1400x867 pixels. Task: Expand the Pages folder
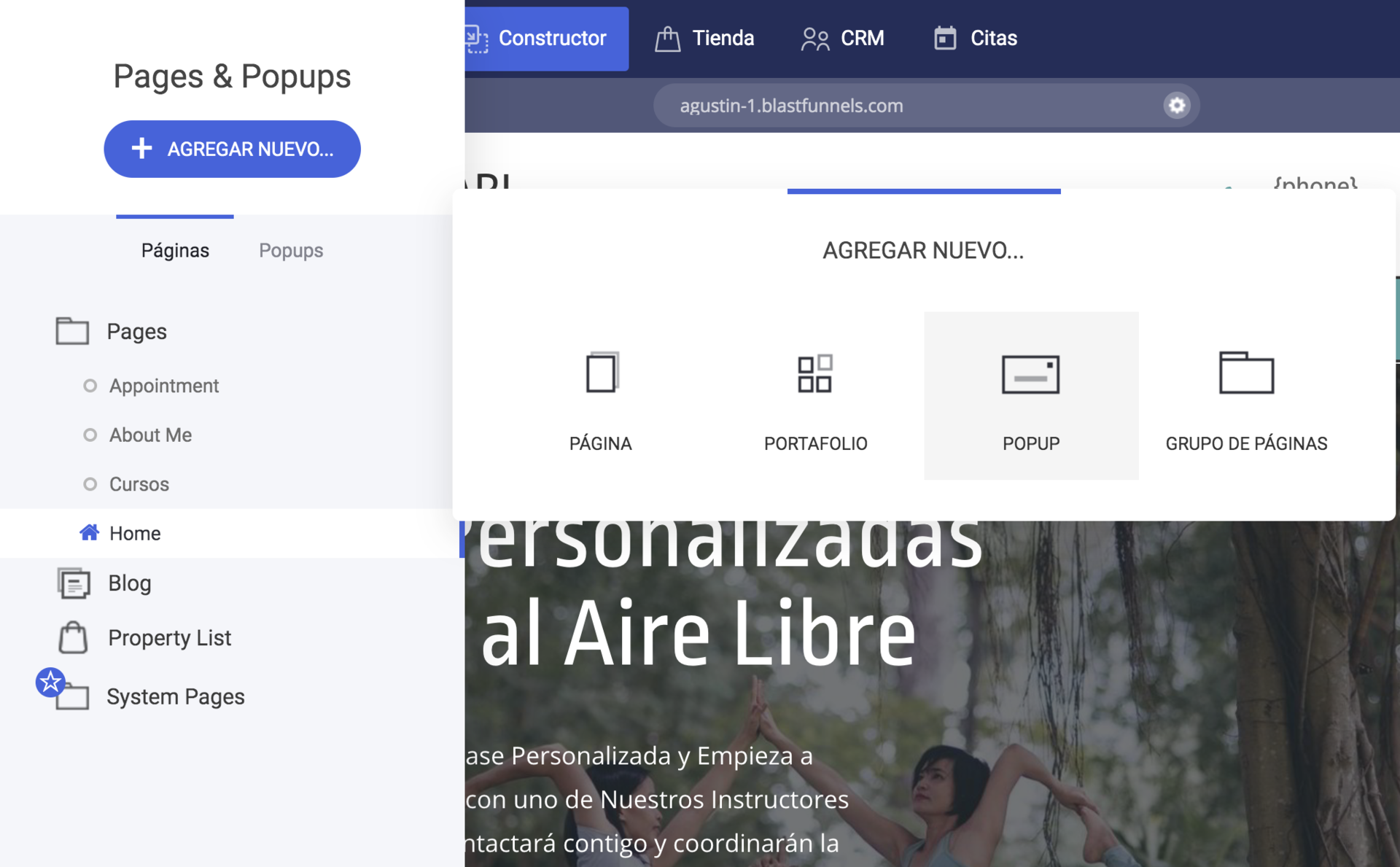(x=137, y=331)
